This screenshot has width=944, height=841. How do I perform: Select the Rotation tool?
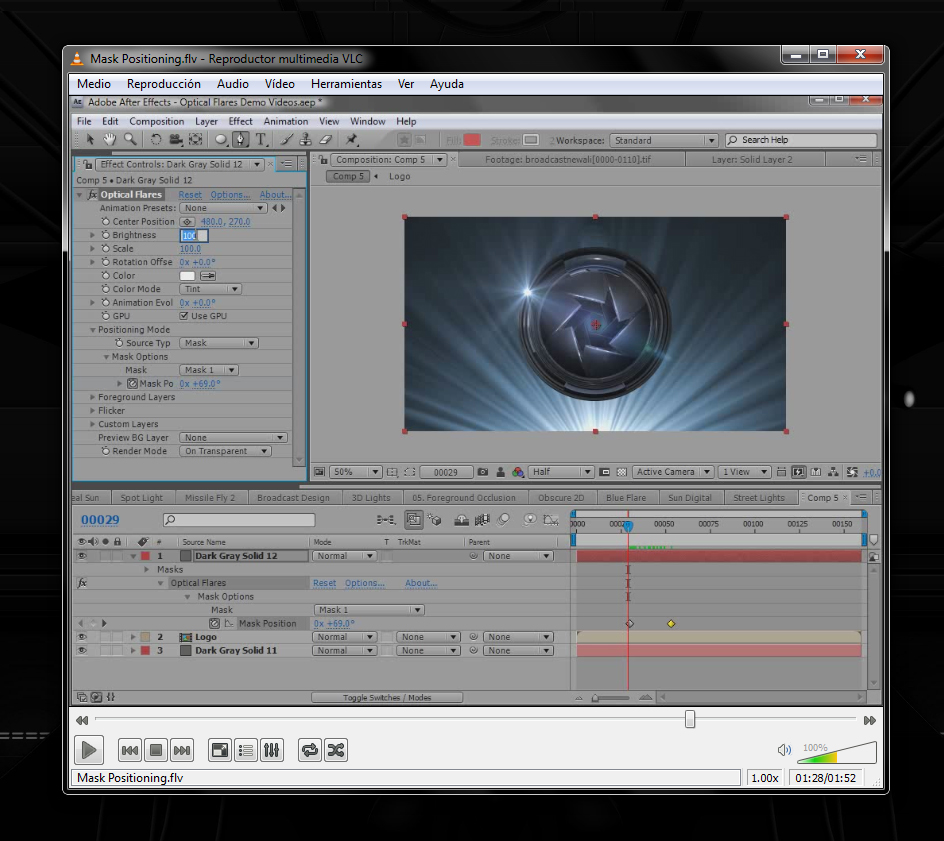coord(156,140)
